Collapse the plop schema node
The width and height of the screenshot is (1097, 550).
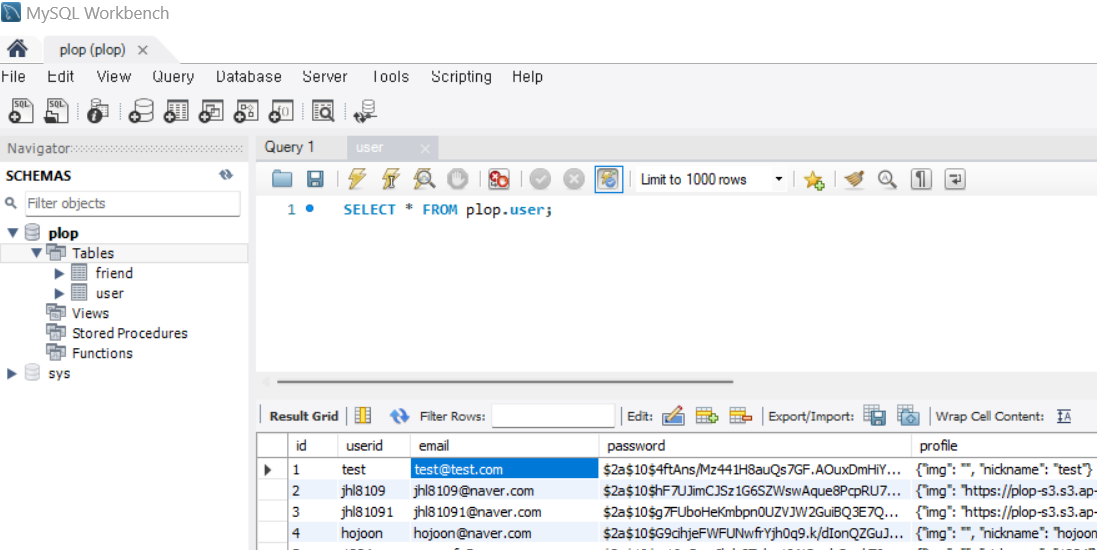(x=13, y=233)
